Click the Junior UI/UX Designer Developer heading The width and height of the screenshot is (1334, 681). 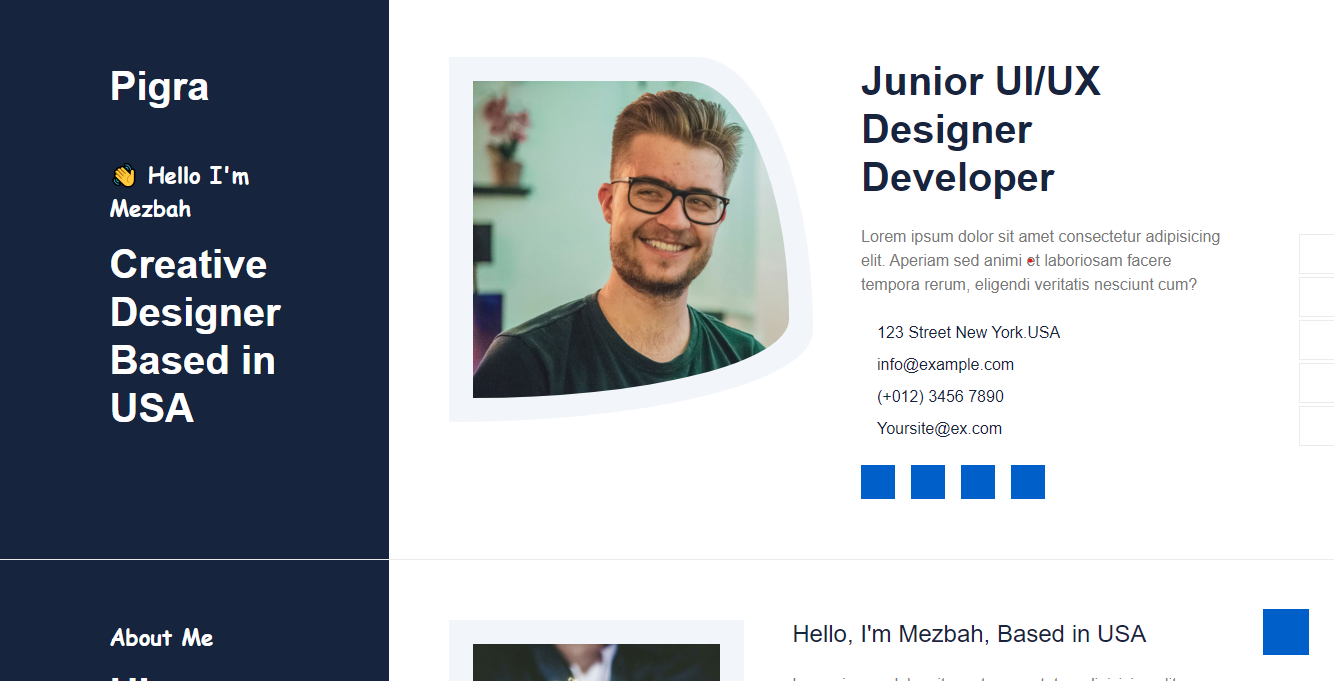pos(981,129)
